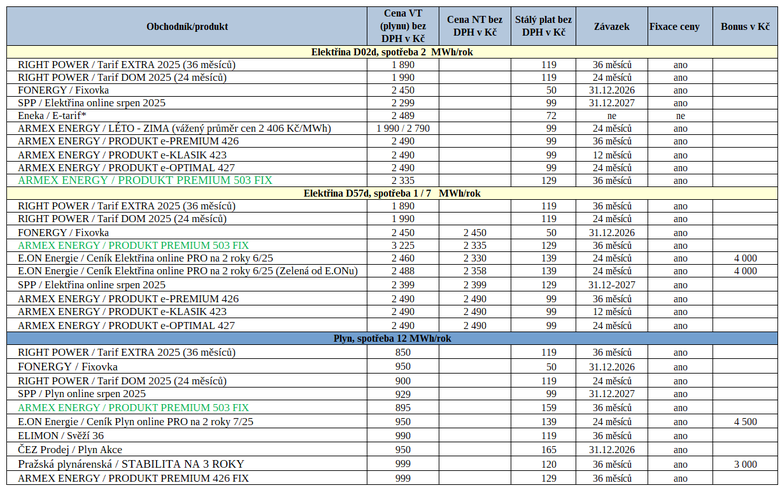
Task: Click the Závazek column header
Action: click(x=610, y=25)
